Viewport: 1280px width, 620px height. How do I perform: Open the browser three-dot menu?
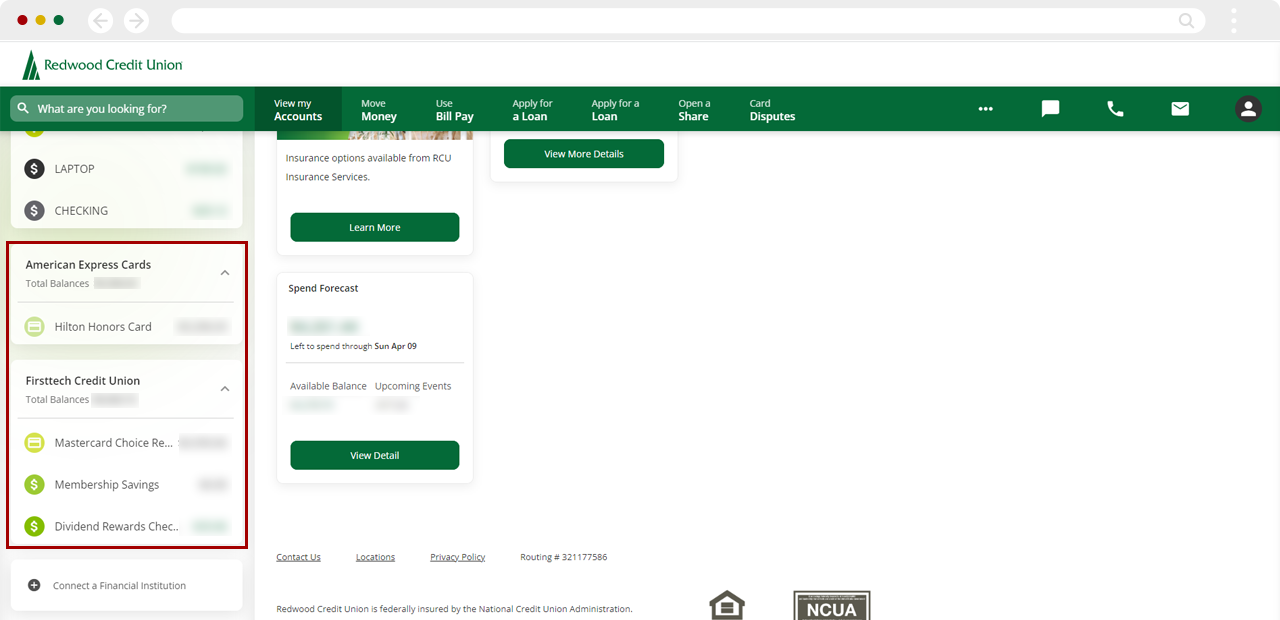tap(1234, 20)
